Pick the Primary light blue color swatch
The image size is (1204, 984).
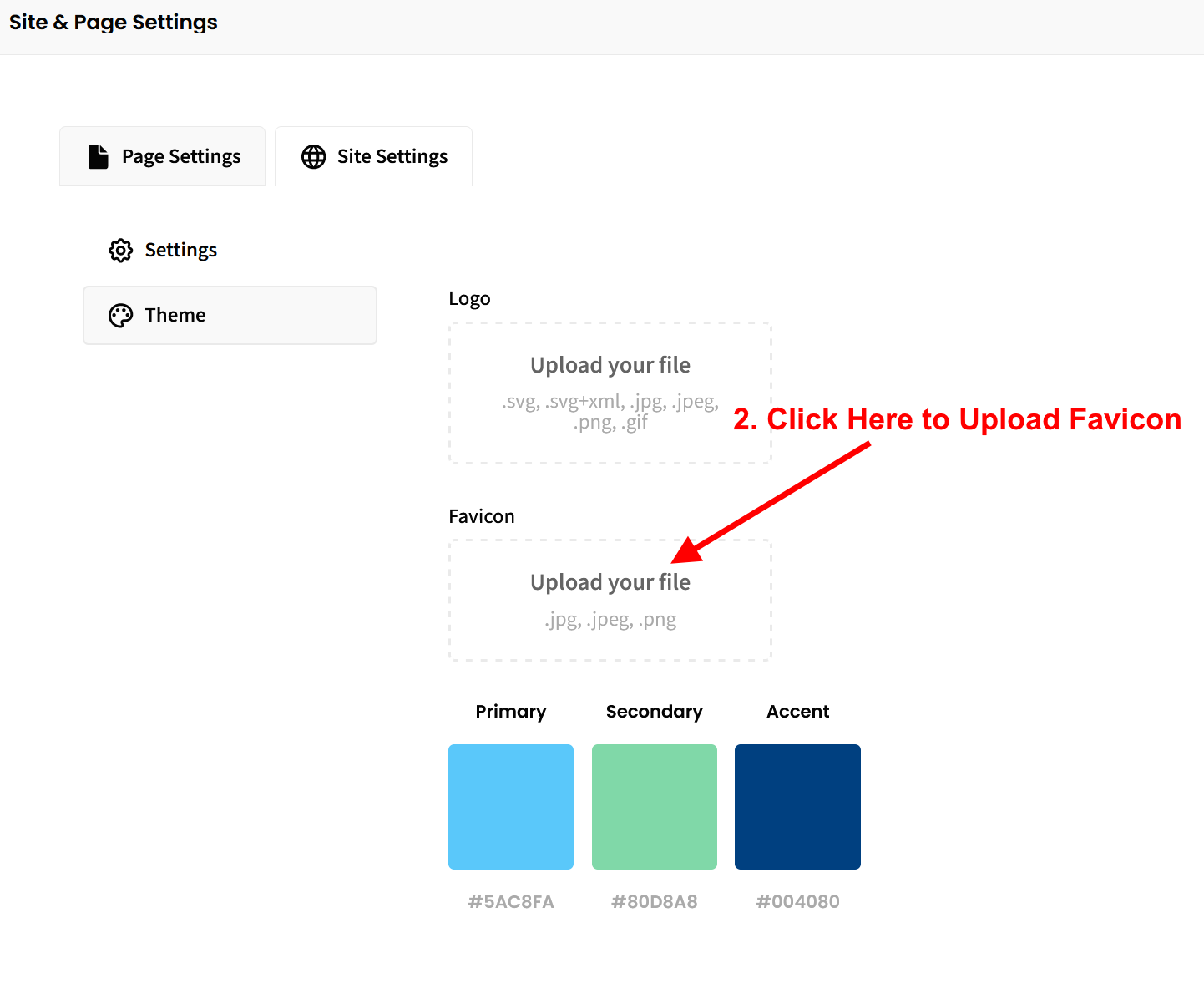[x=511, y=806]
